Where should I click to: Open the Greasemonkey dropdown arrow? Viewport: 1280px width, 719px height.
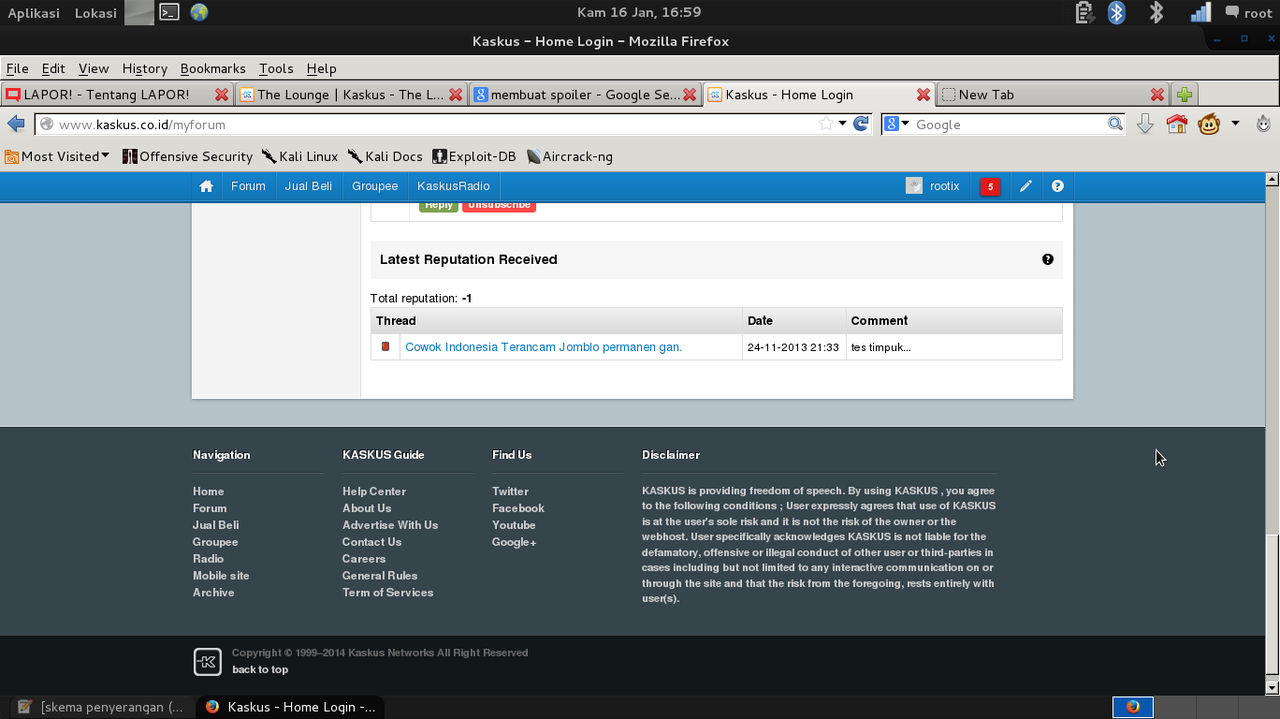click(x=1235, y=123)
